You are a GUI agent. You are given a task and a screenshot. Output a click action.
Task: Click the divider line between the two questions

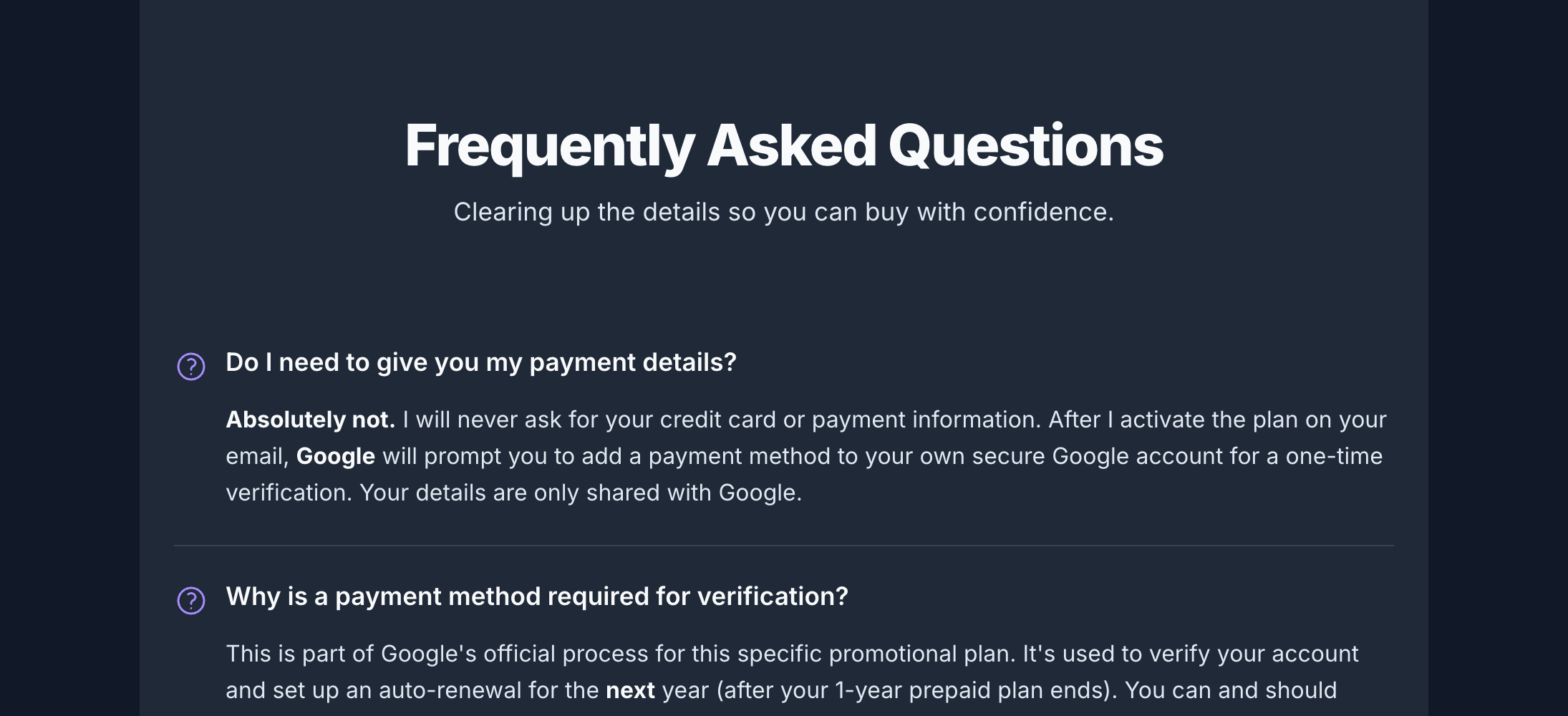coord(784,546)
